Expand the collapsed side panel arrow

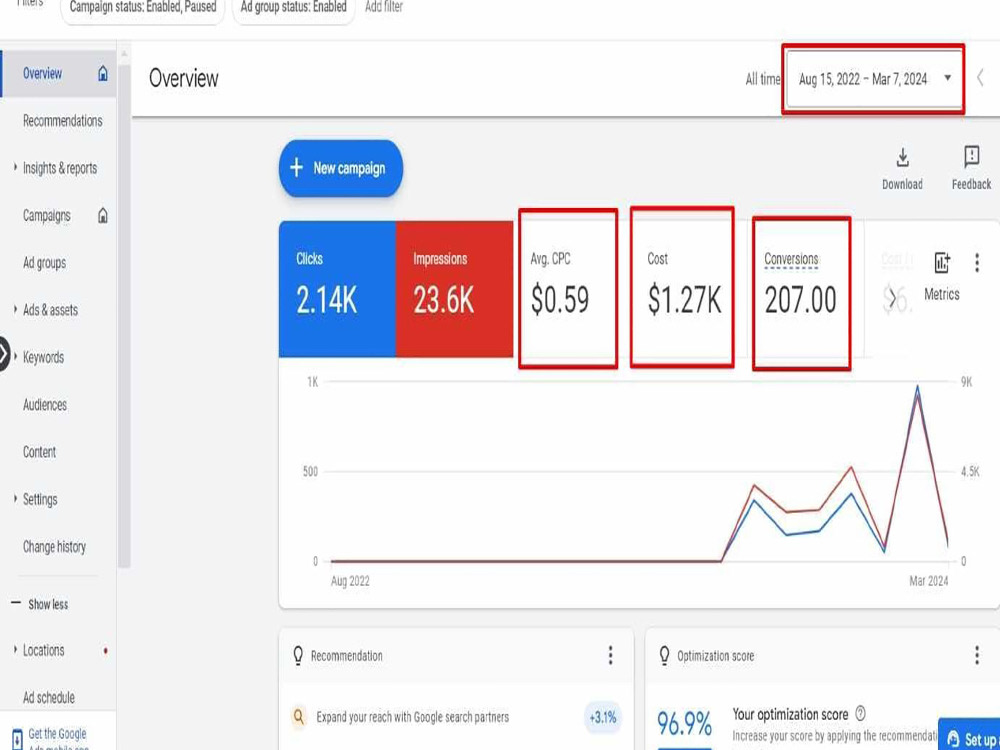pyautogui.click(x=3, y=354)
